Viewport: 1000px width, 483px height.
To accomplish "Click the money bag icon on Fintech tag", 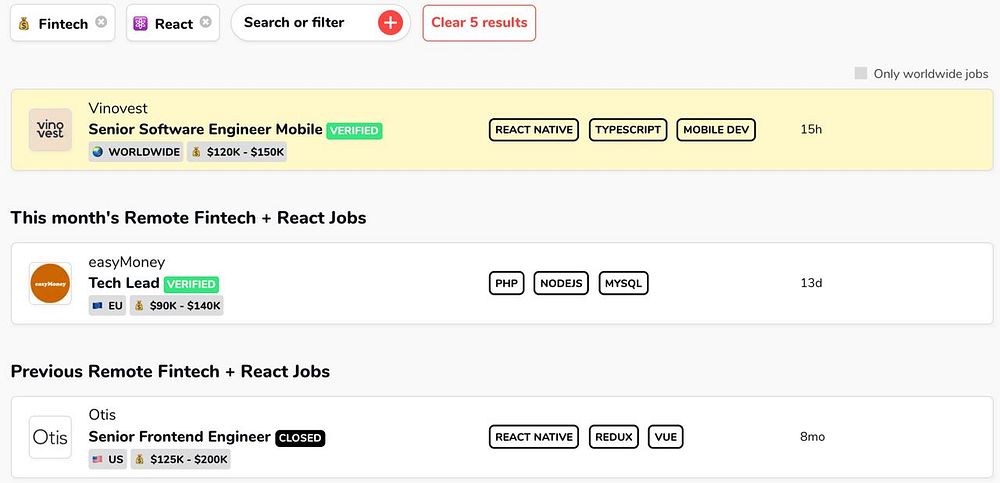I will [25, 23].
